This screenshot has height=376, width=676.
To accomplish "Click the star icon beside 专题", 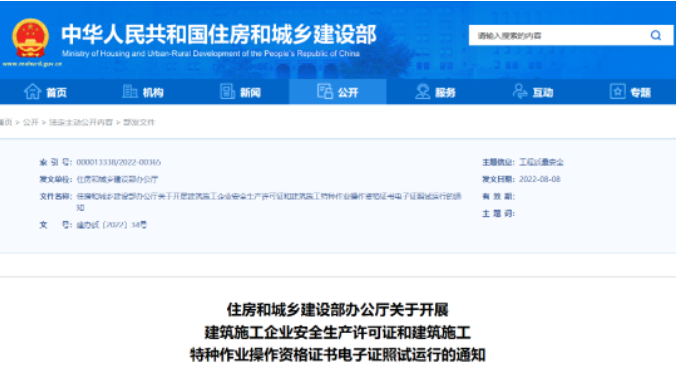I will click(617, 91).
